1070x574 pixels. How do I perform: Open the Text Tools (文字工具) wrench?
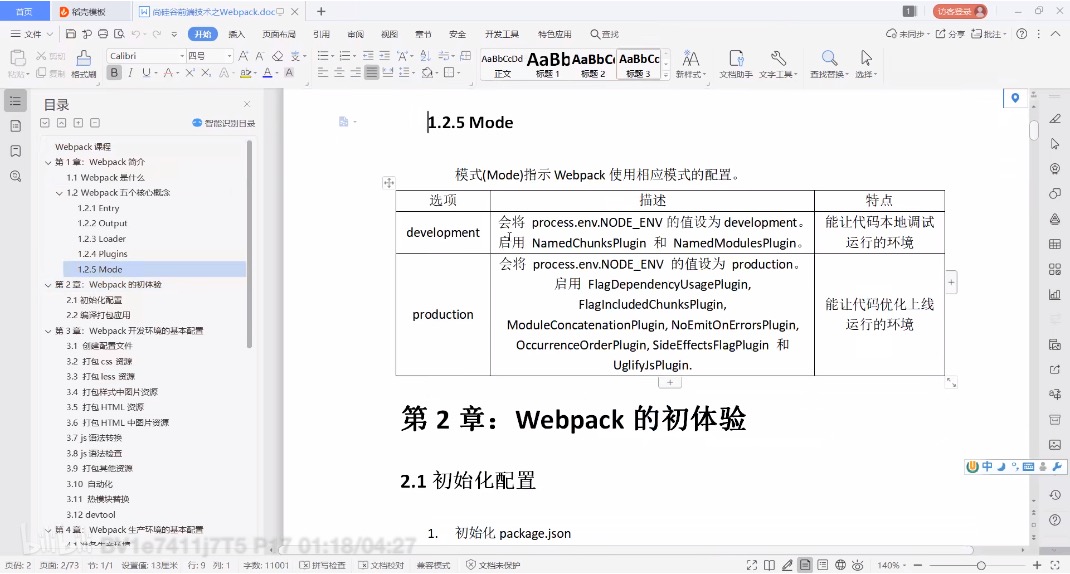tap(778, 64)
